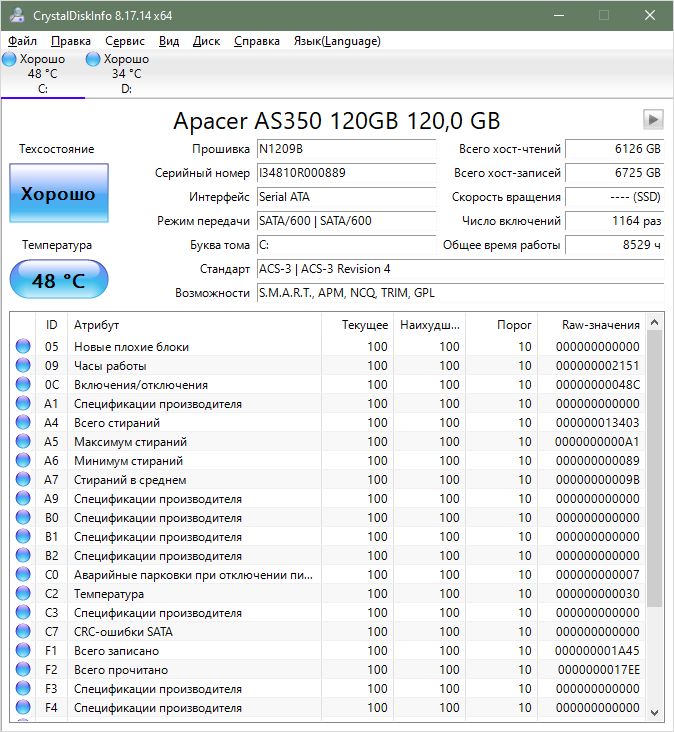Click the total host reads value 6126 GB
674x732 pixels.
click(x=615, y=149)
